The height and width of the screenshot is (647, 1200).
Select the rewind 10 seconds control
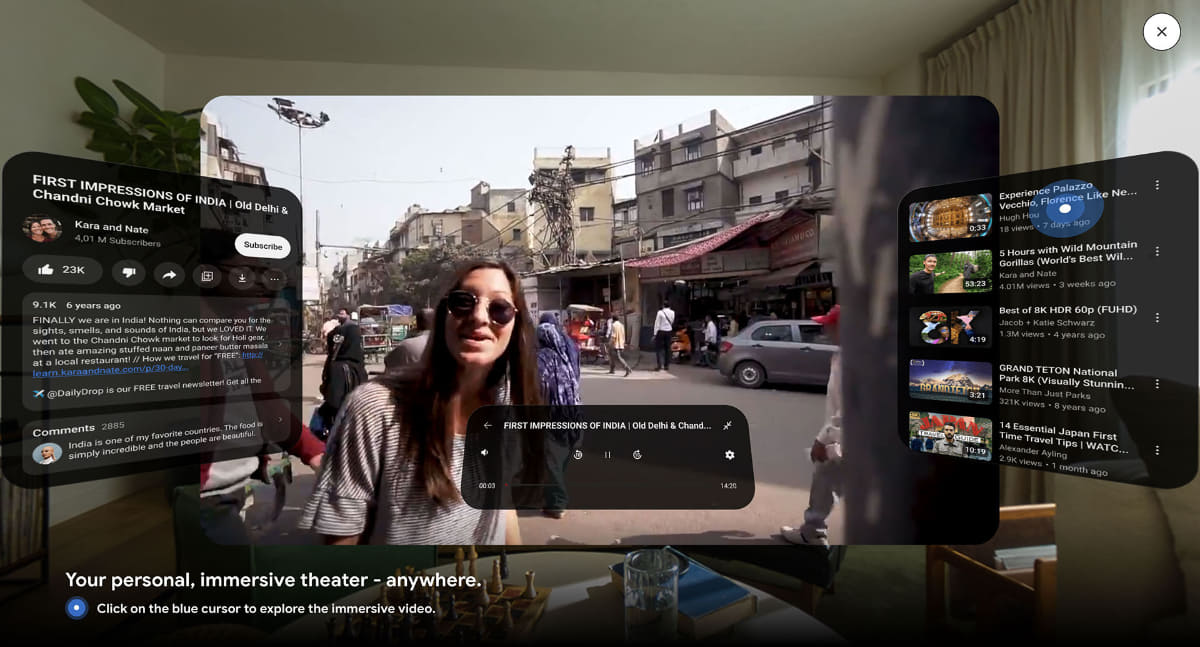(x=579, y=455)
